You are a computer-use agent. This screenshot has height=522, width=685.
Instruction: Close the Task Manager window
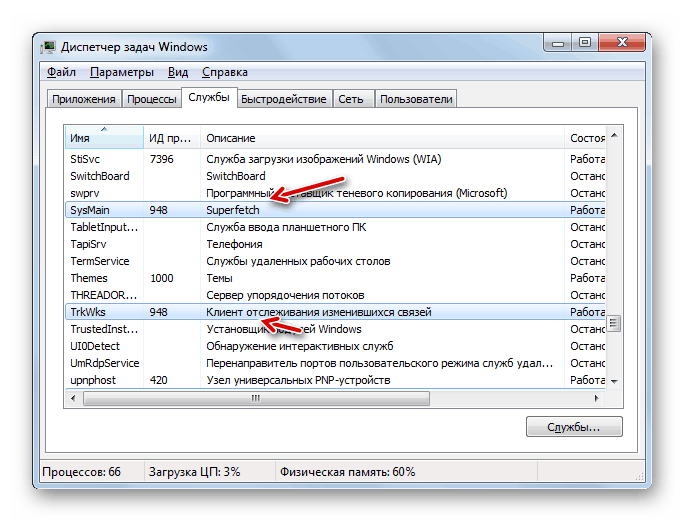[x=622, y=42]
